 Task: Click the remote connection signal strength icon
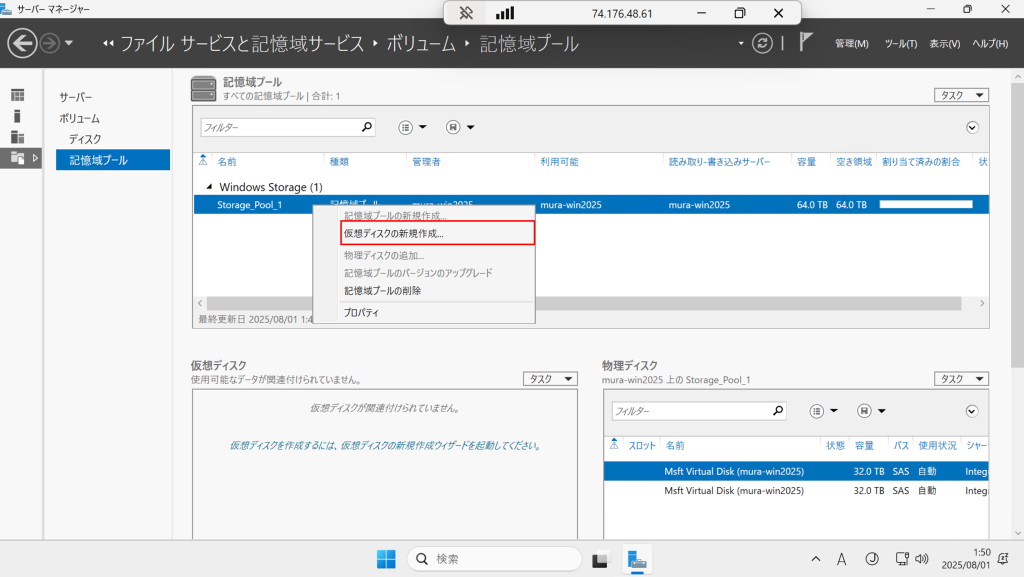click(x=505, y=13)
